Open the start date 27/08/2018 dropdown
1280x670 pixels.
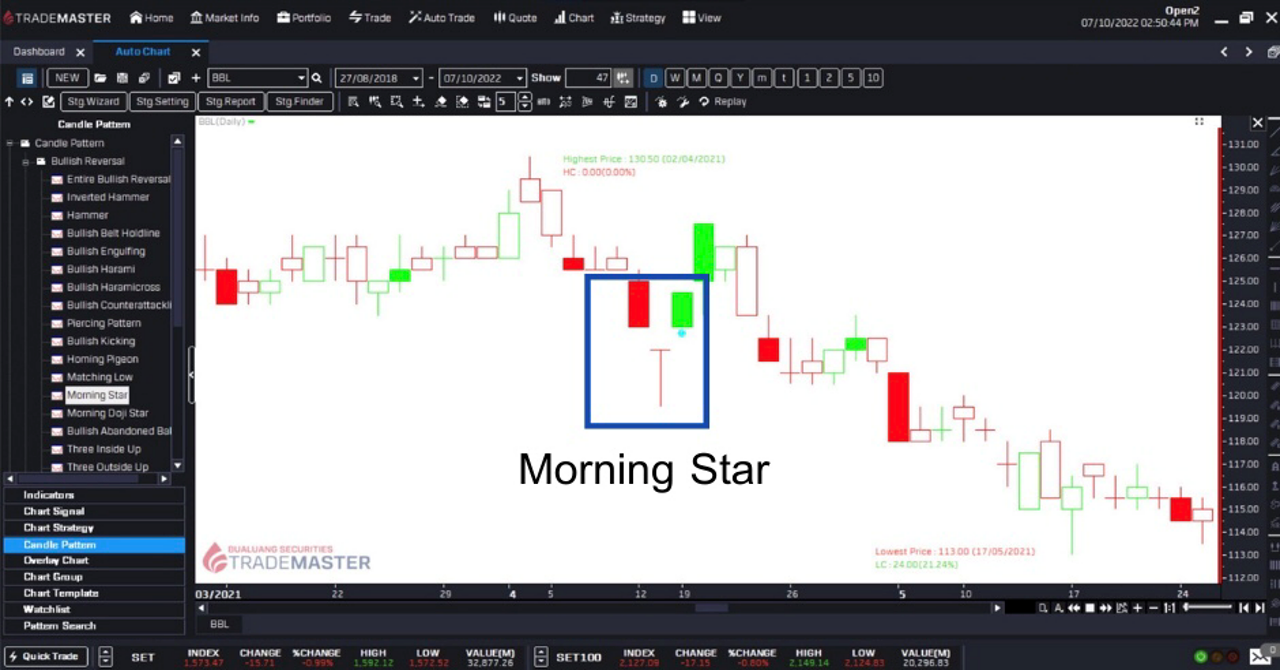click(x=416, y=78)
